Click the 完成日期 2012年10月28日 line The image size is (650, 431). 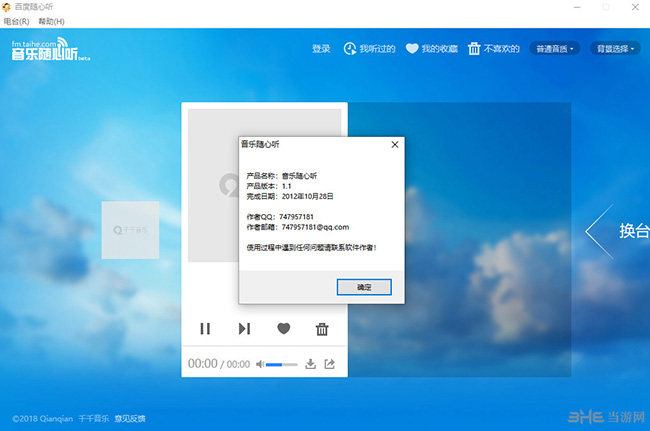pyautogui.click(x=290, y=196)
